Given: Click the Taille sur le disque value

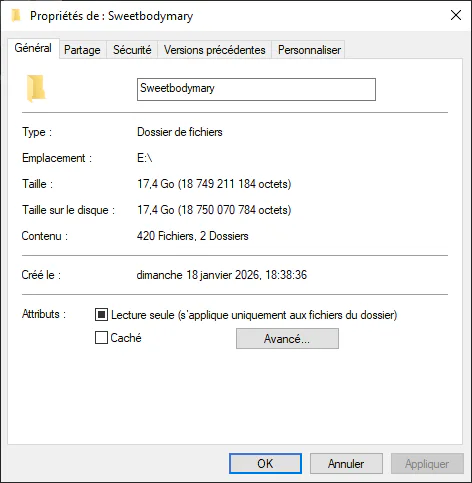Looking at the screenshot, I should [x=214, y=210].
